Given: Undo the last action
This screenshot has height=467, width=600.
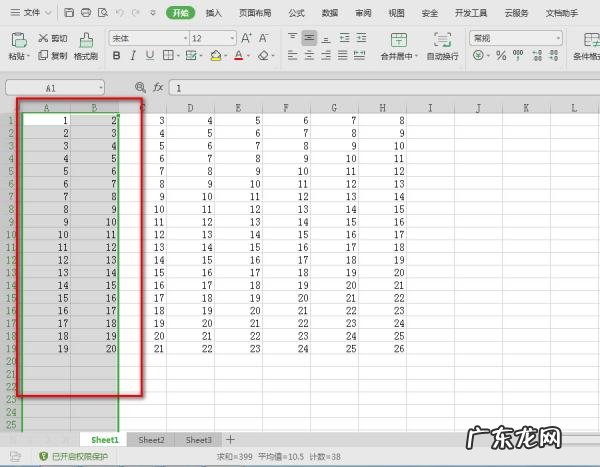Looking at the screenshot, I should tap(120, 13).
